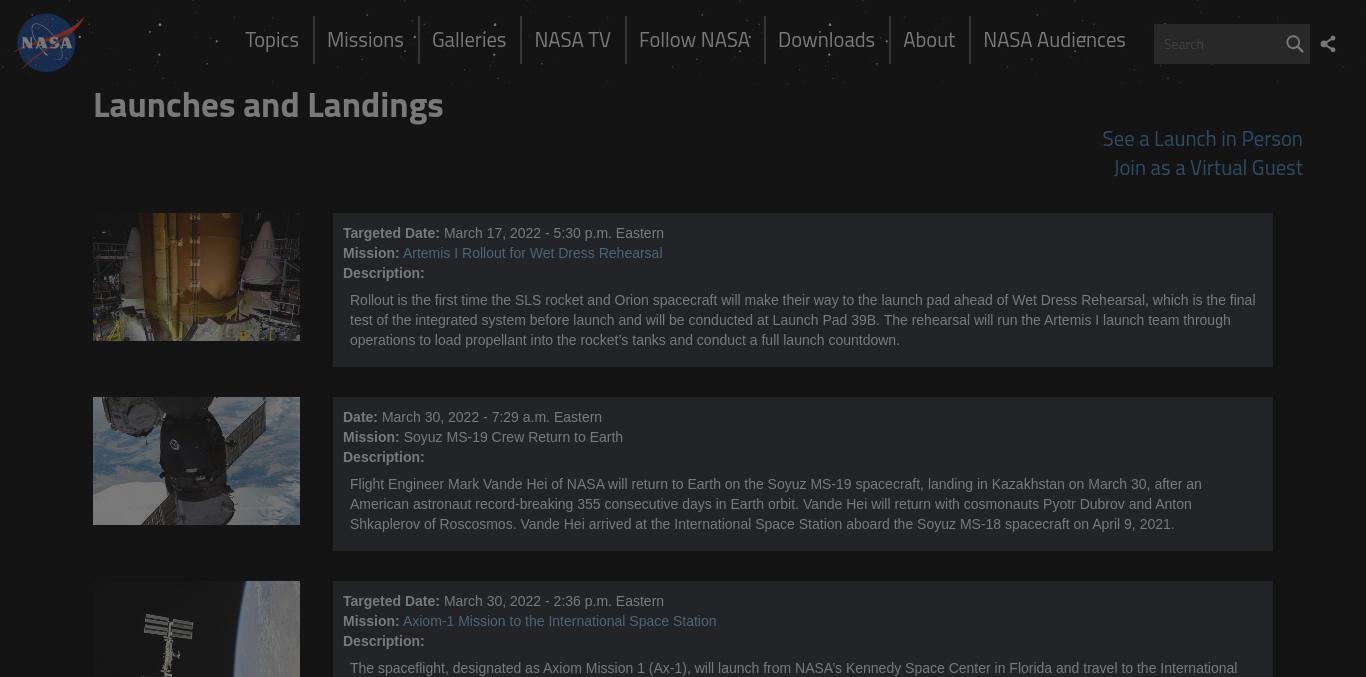Click the NASA logo icon
Viewport: 1366px width, 677px height.
coord(48,43)
